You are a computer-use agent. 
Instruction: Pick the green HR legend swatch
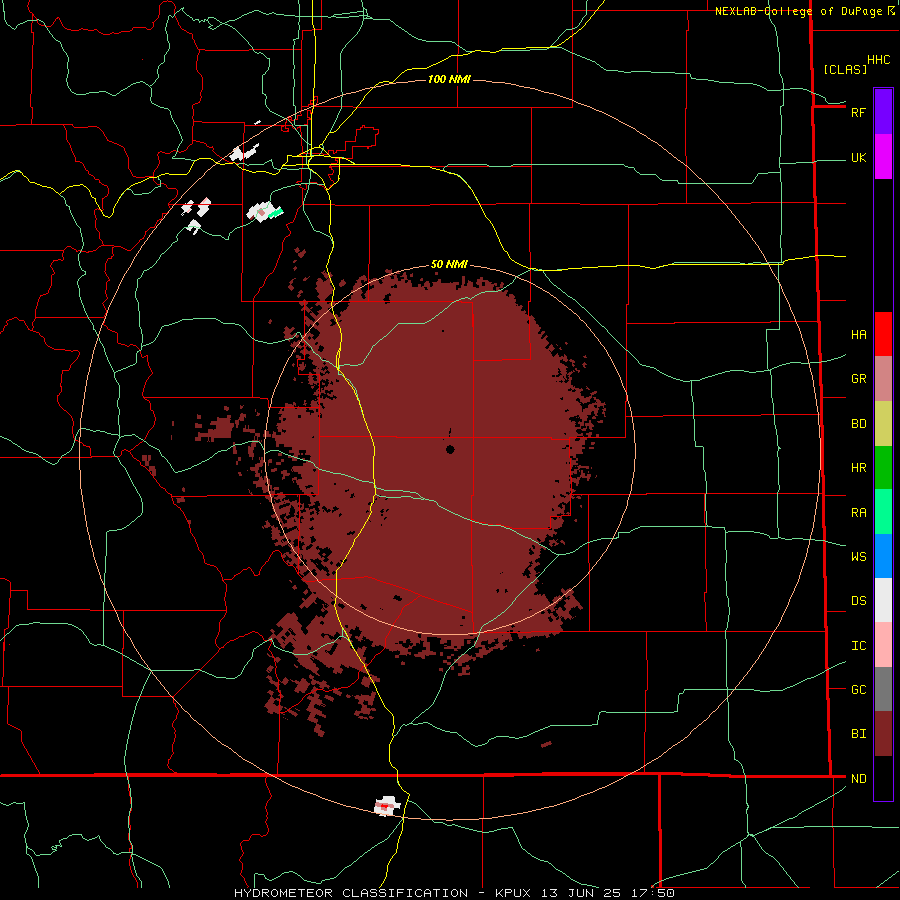point(883,468)
